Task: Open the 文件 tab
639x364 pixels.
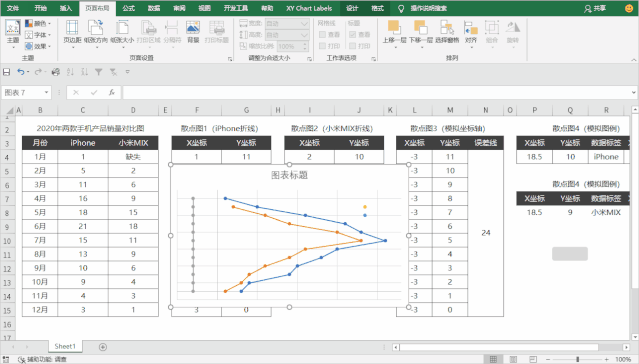Action: [13, 8]
